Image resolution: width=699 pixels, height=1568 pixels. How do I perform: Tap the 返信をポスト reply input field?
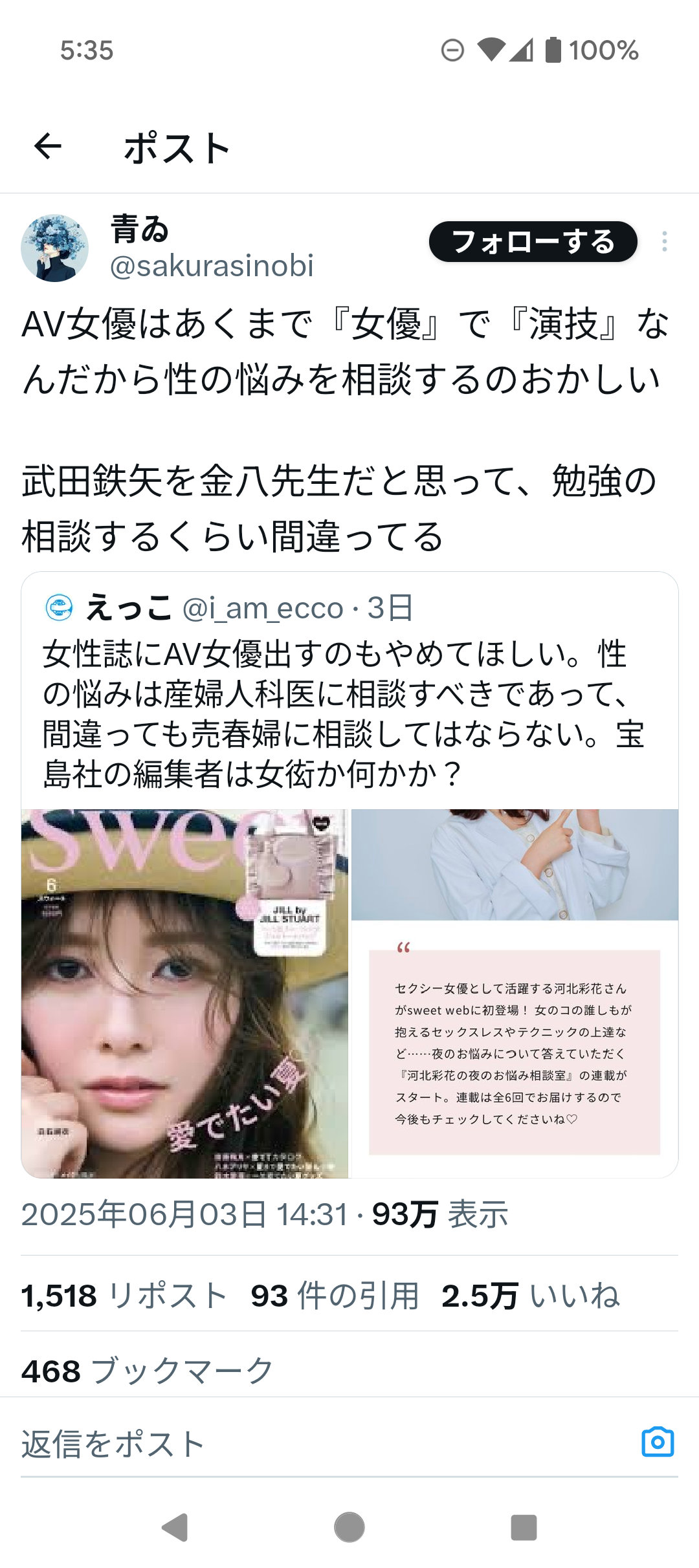coord(324,1444)
